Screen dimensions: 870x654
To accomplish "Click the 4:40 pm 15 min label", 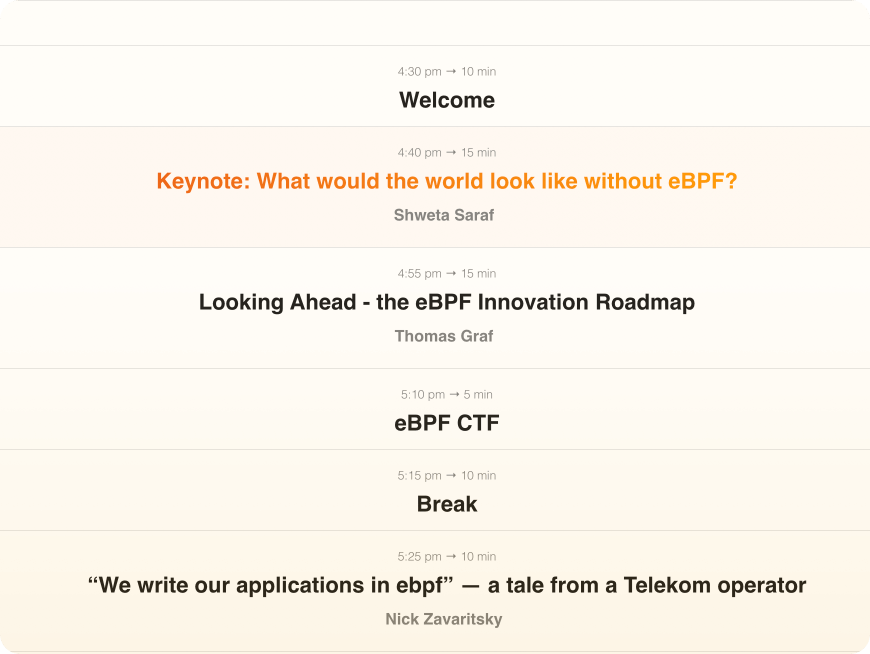I will click(447, 153).
